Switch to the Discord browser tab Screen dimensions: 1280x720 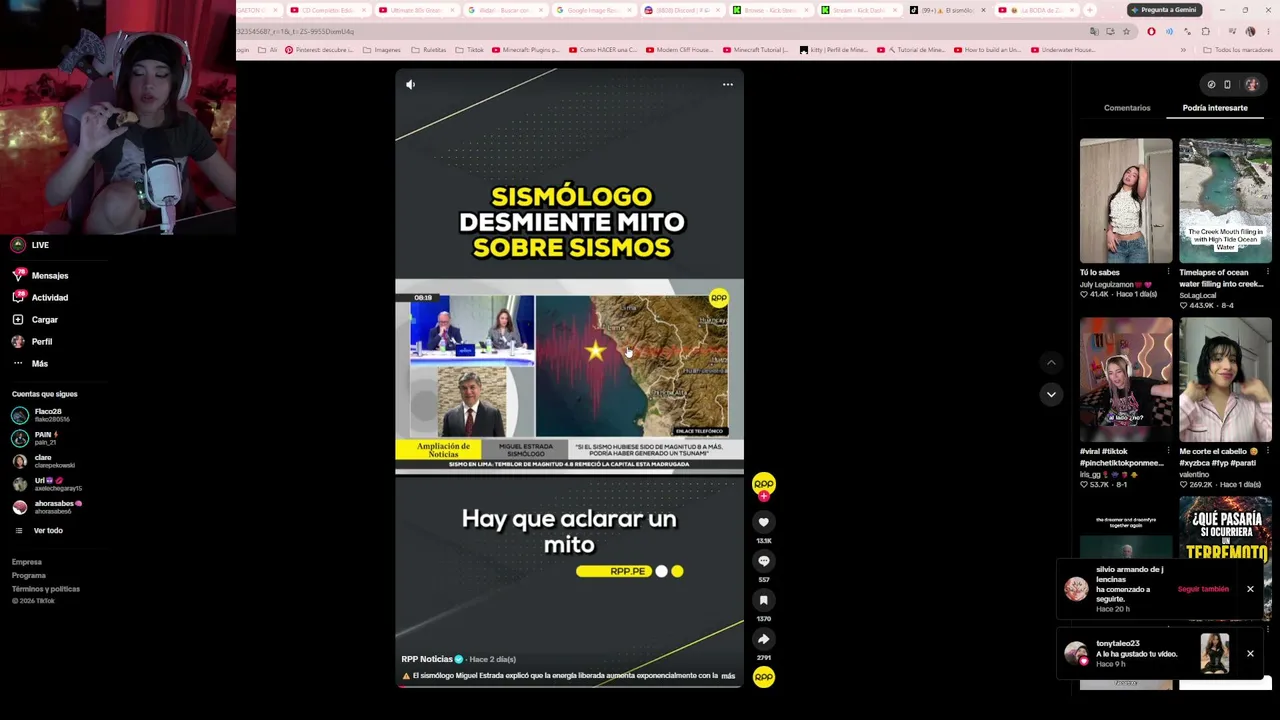tap(682, 10)
